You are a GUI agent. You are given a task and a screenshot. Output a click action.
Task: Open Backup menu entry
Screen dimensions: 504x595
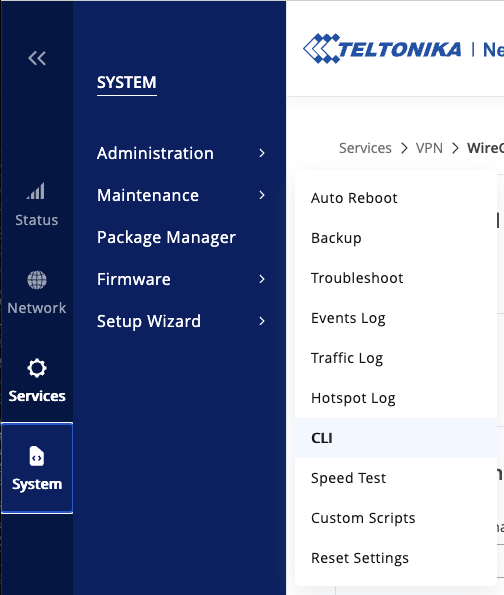coord(395,238)
